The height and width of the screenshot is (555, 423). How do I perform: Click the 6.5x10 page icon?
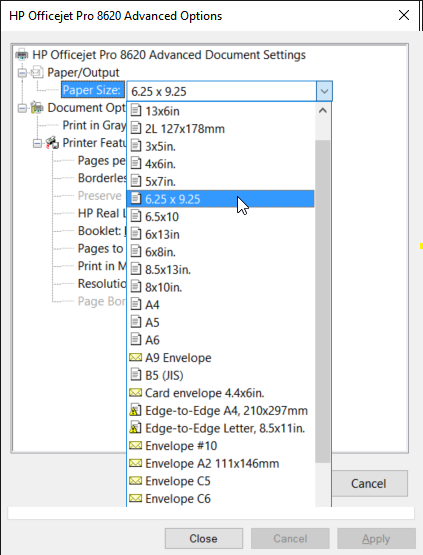[x=136, y=216]
